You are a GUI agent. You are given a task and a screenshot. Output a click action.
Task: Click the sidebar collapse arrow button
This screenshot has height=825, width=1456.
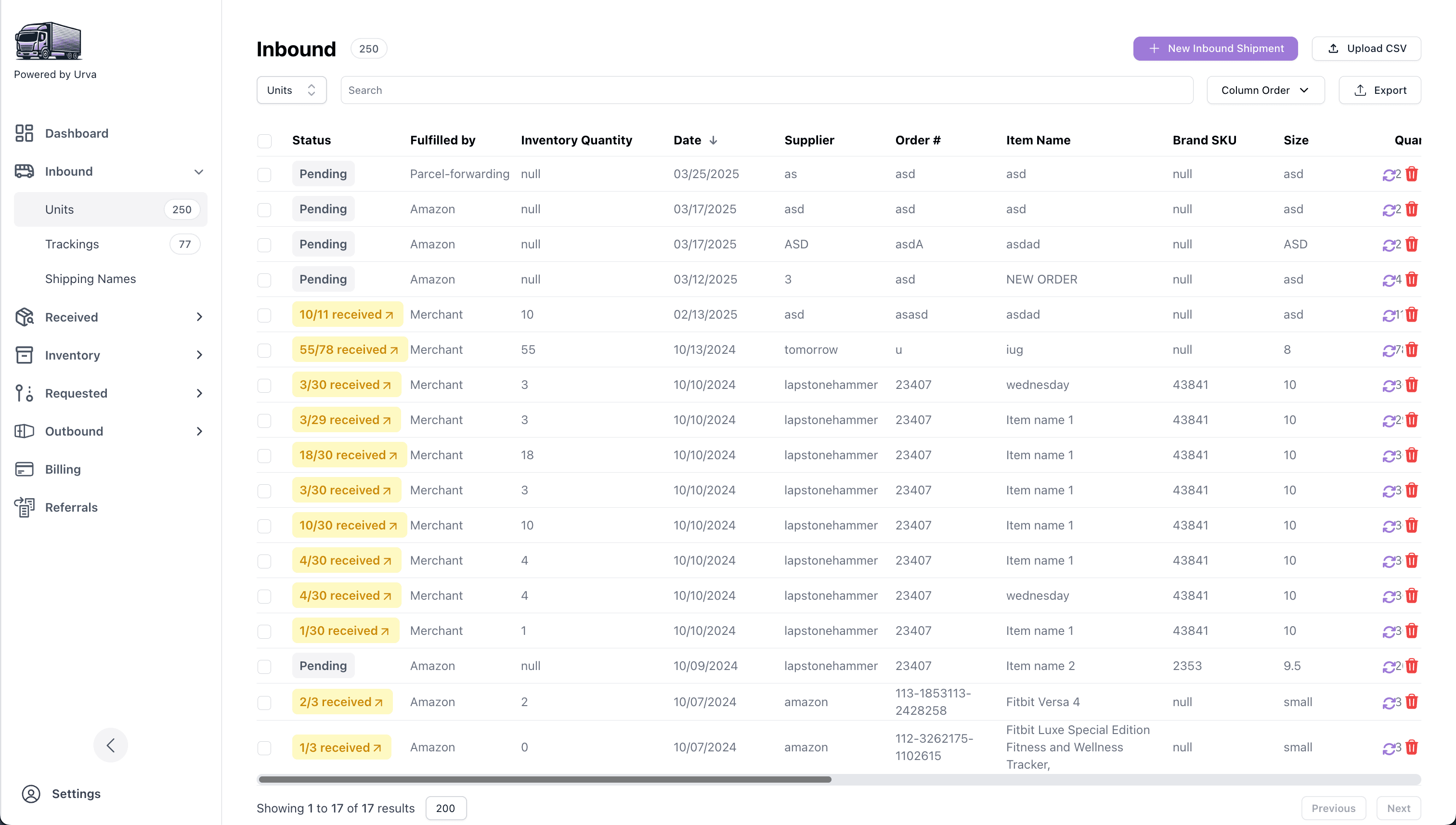111,745
